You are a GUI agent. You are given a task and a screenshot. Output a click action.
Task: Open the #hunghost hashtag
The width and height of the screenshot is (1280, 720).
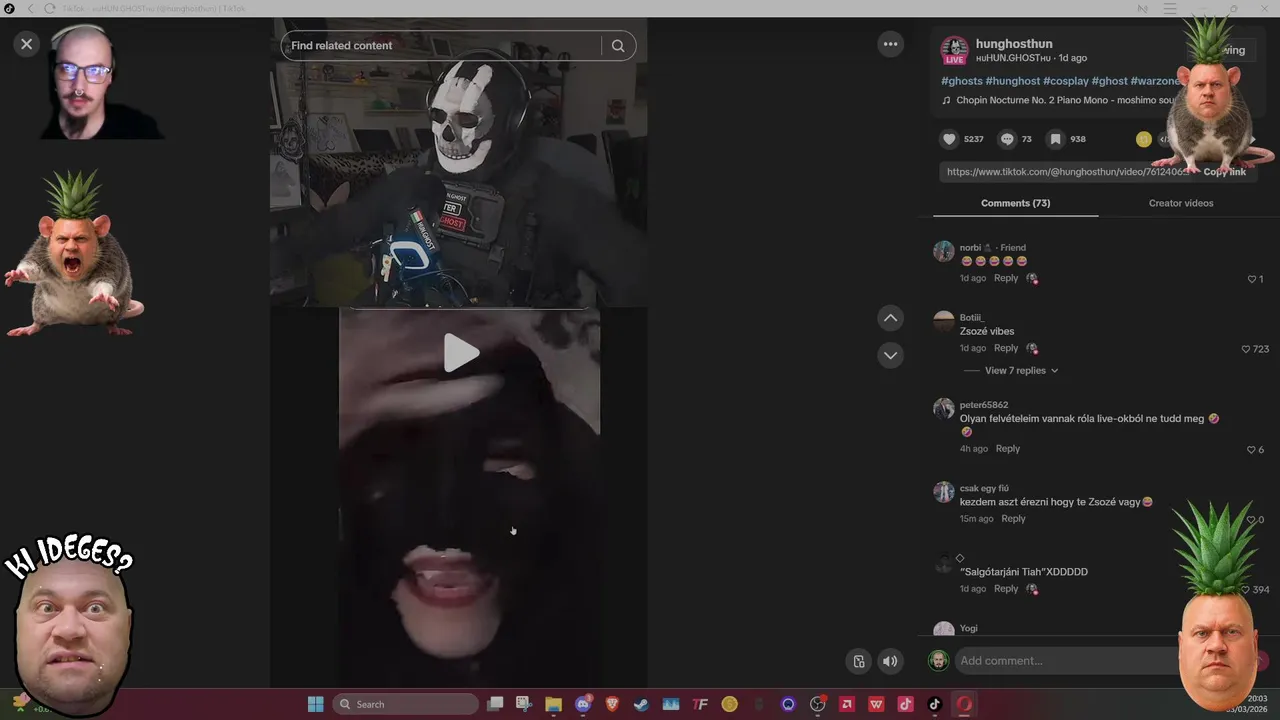click(x=1012, y=81)
